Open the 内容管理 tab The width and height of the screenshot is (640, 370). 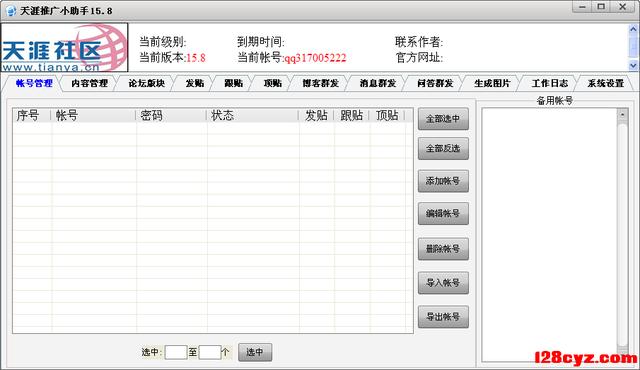point(89,83)
